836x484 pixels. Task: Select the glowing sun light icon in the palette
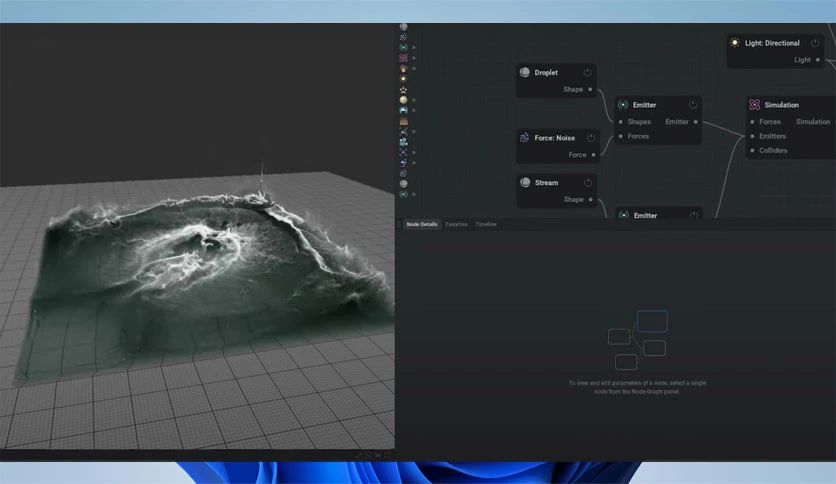pos(404,79)
